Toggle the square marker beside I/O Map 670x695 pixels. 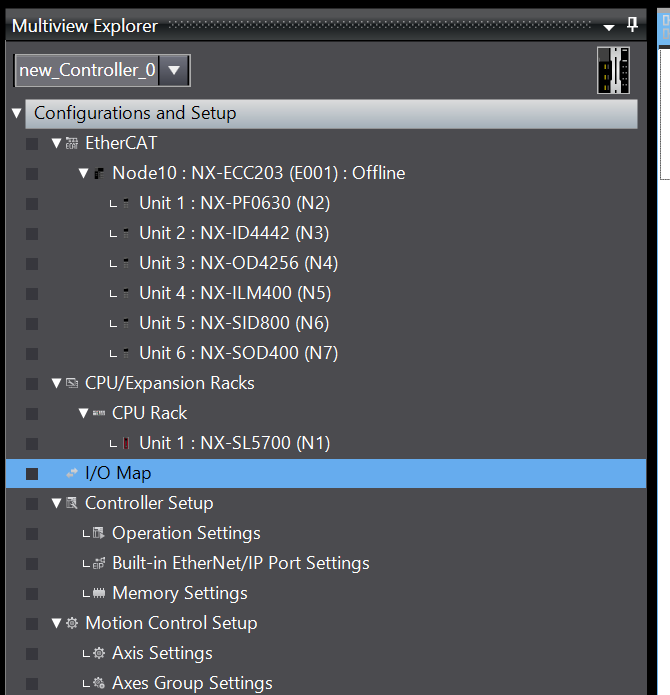(x=32, y=474)
